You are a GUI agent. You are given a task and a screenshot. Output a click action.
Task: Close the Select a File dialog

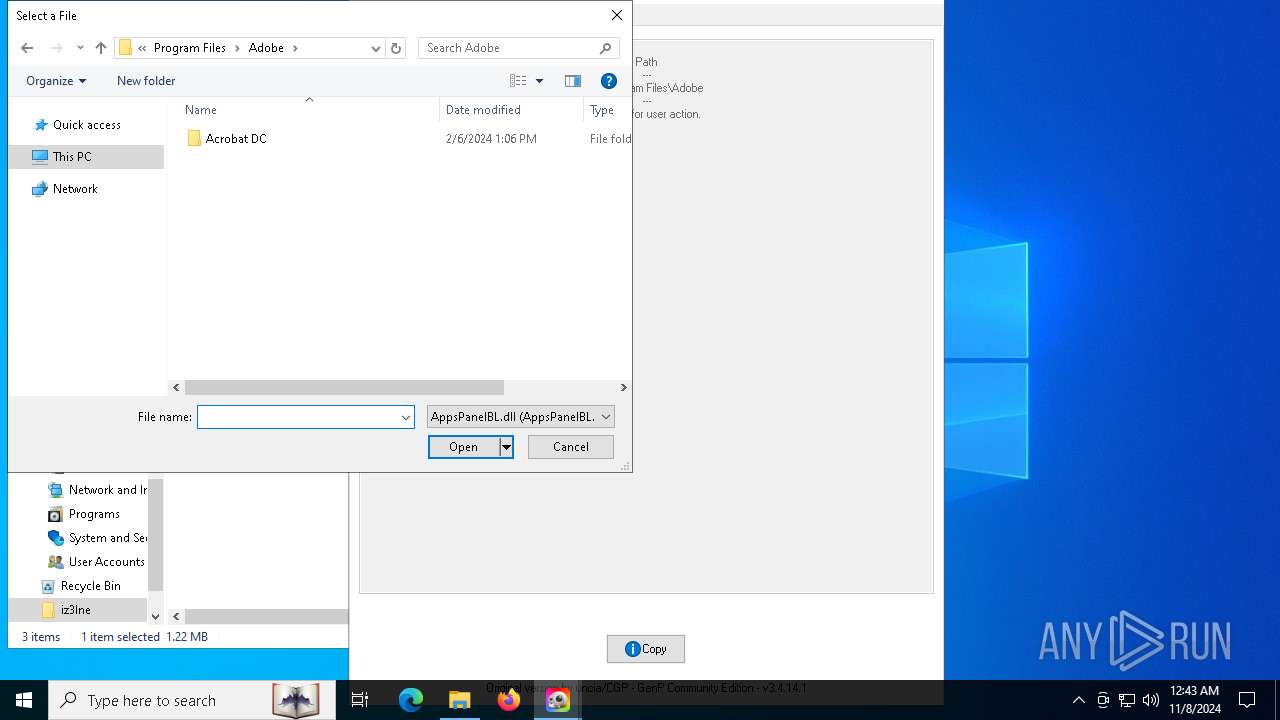pos(617,15)
